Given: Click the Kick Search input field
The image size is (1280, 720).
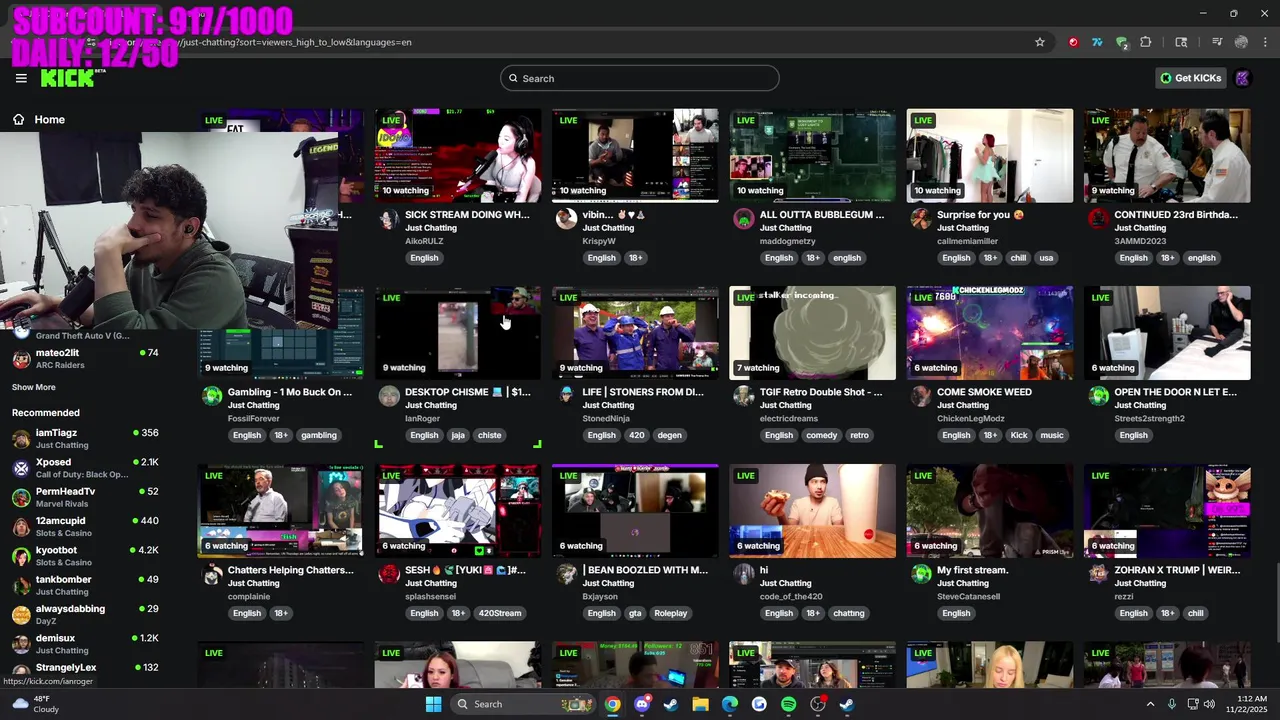Looking at the screenshot, I should pos(640,78).
